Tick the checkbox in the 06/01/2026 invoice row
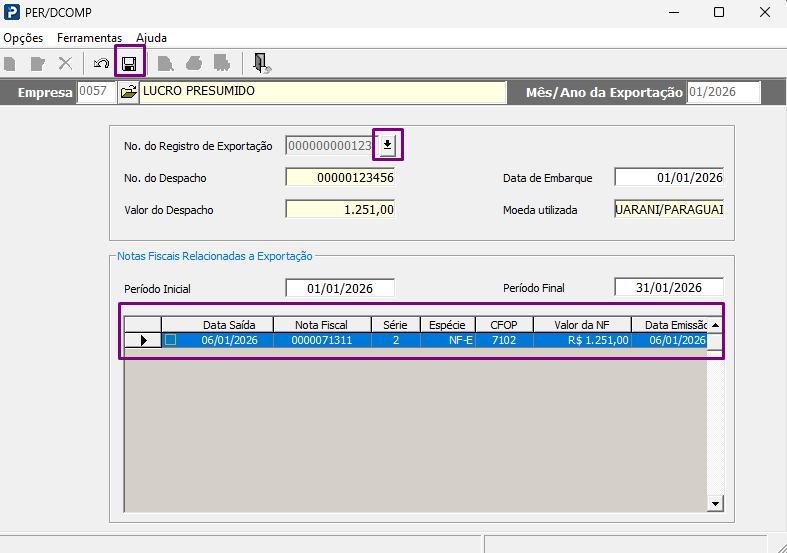 [x=171, y=340]
